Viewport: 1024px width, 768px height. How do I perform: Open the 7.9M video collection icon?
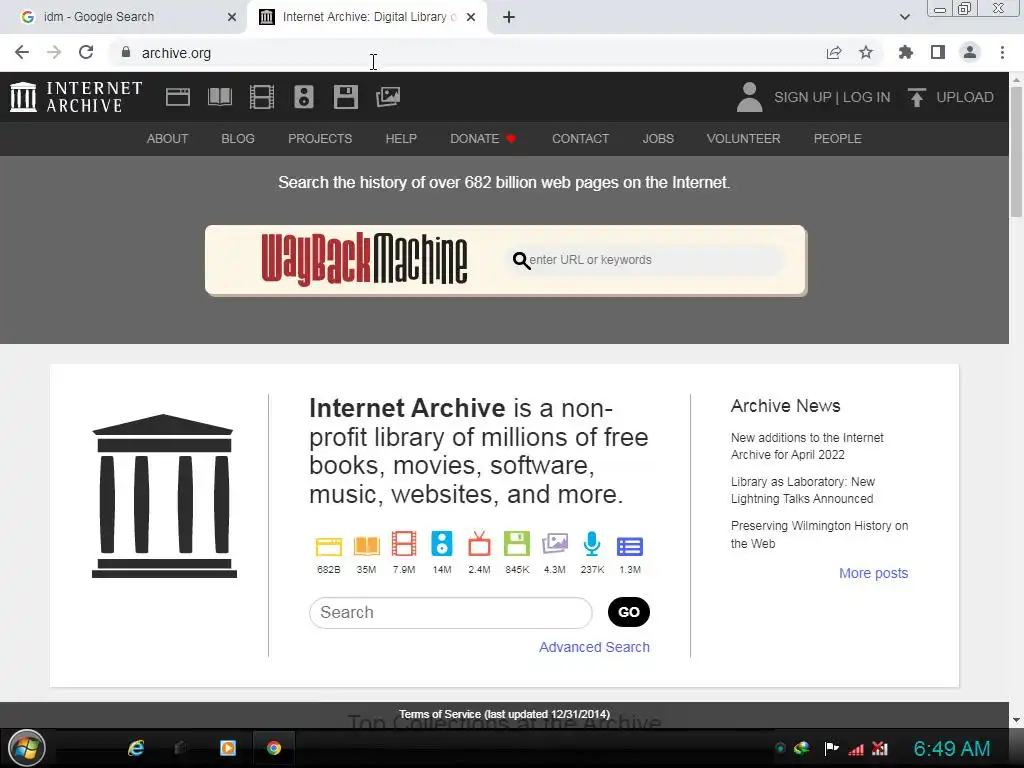pos(404,544)
